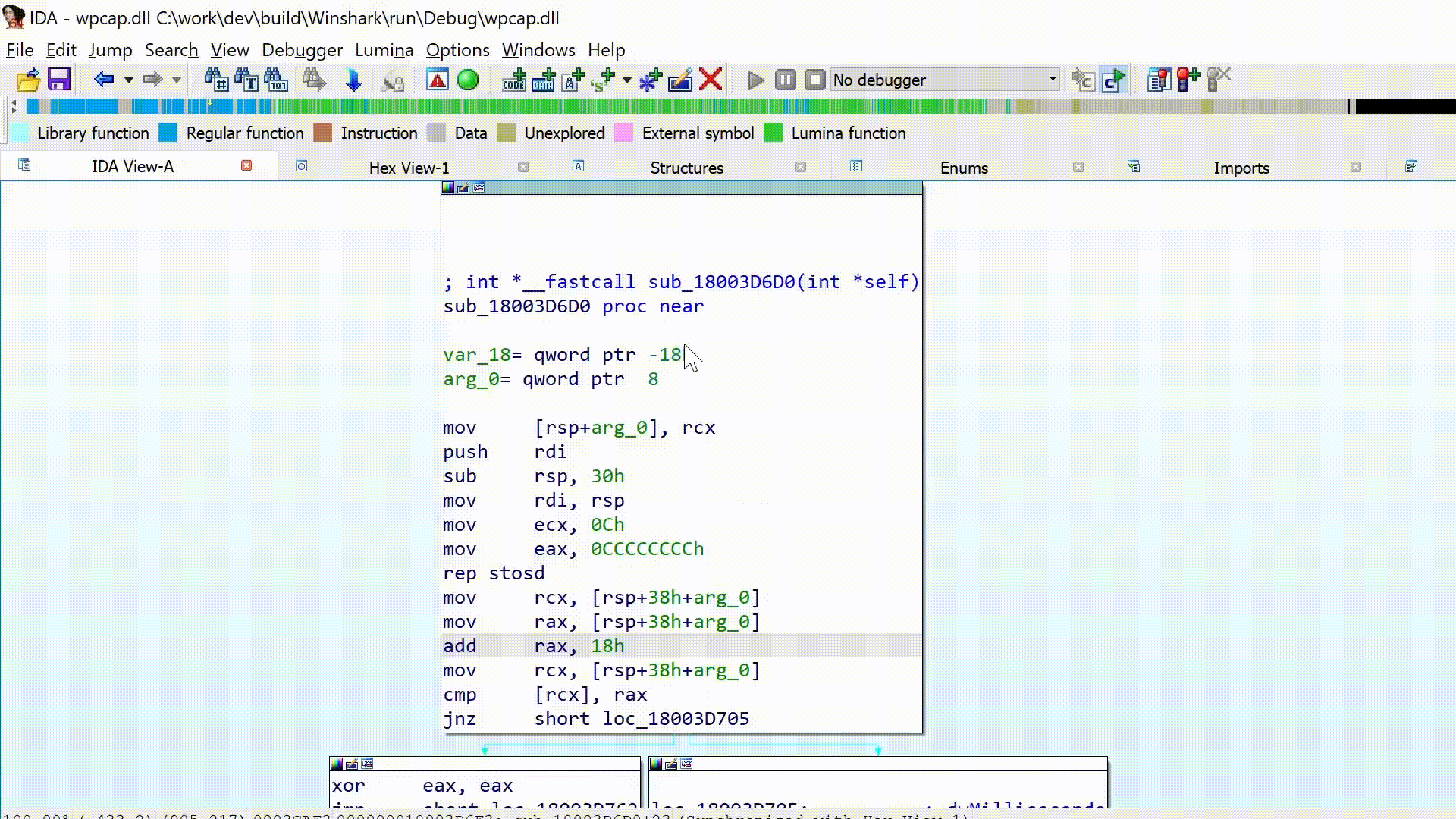This screenshot has height=819, width=1456.
Task: Click the Open file folder icon
Action: (28, 80)
